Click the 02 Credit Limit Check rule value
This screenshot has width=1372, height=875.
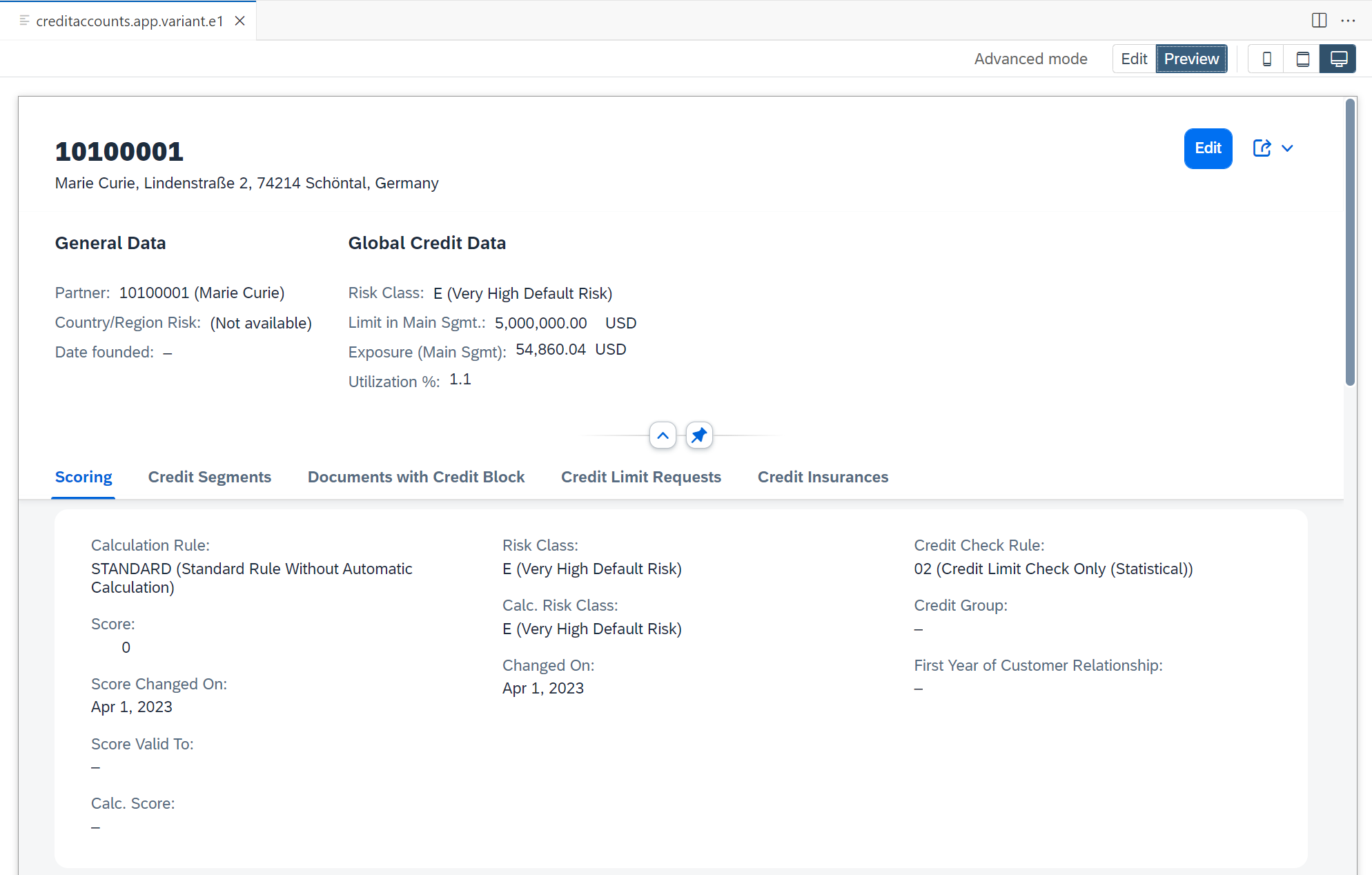(x=1054, y=569)
